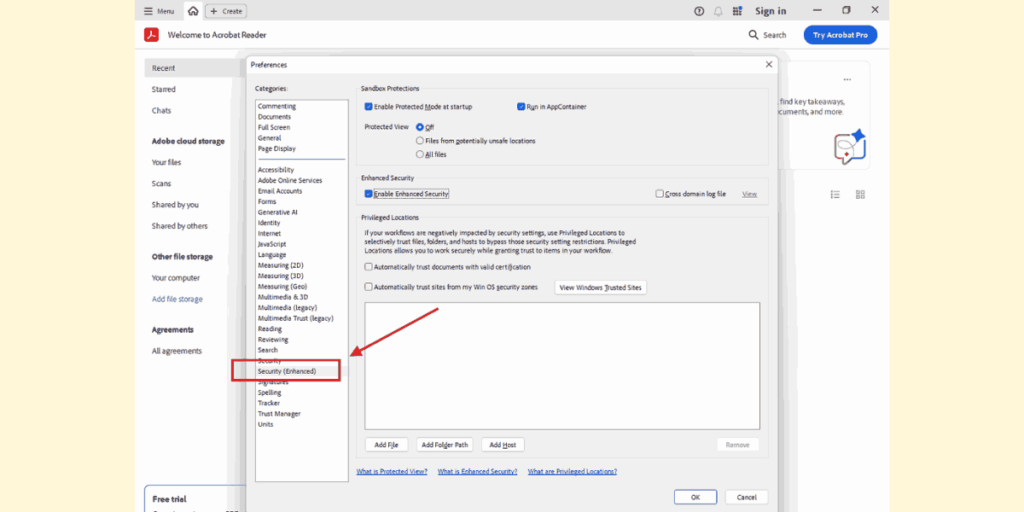Open the three-dots menu on the card
The width and height of the screenshot is (1024, 512).
[847, 80]
